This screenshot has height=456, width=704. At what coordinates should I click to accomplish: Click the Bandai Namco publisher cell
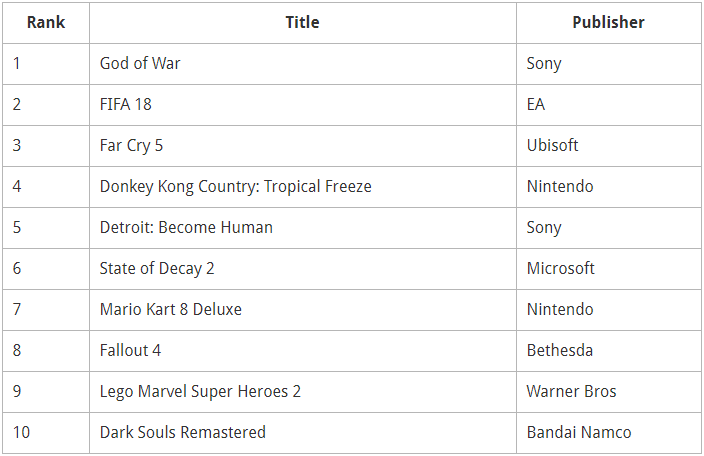pos(608,433)
